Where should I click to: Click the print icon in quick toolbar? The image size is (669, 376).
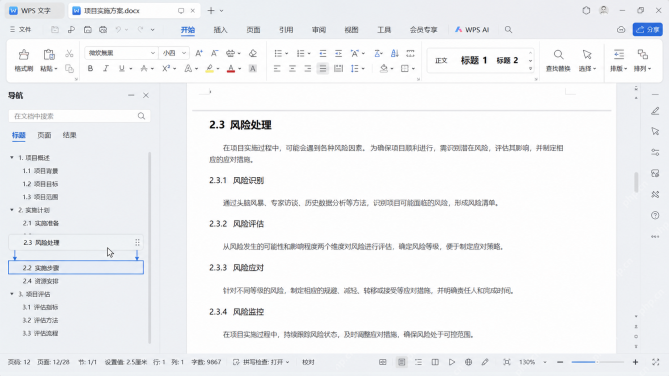[103, 29]
